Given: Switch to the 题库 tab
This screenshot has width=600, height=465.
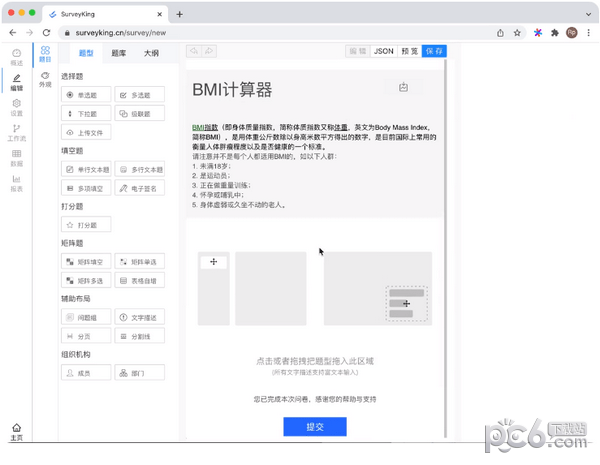Looking at the screenshot, I should tap(119, 53).
